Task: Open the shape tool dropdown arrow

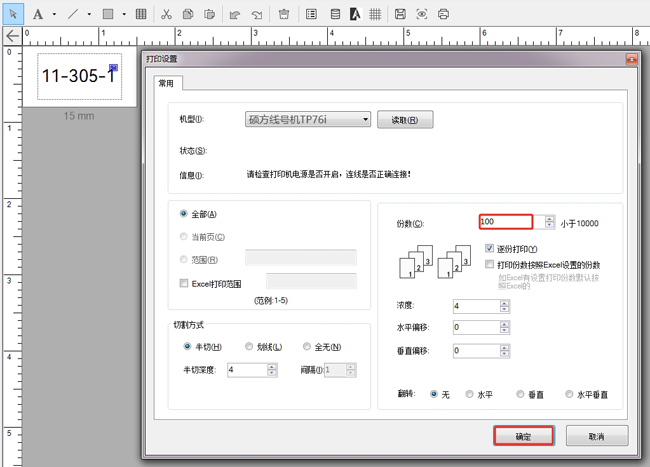Action: (124, 15)
